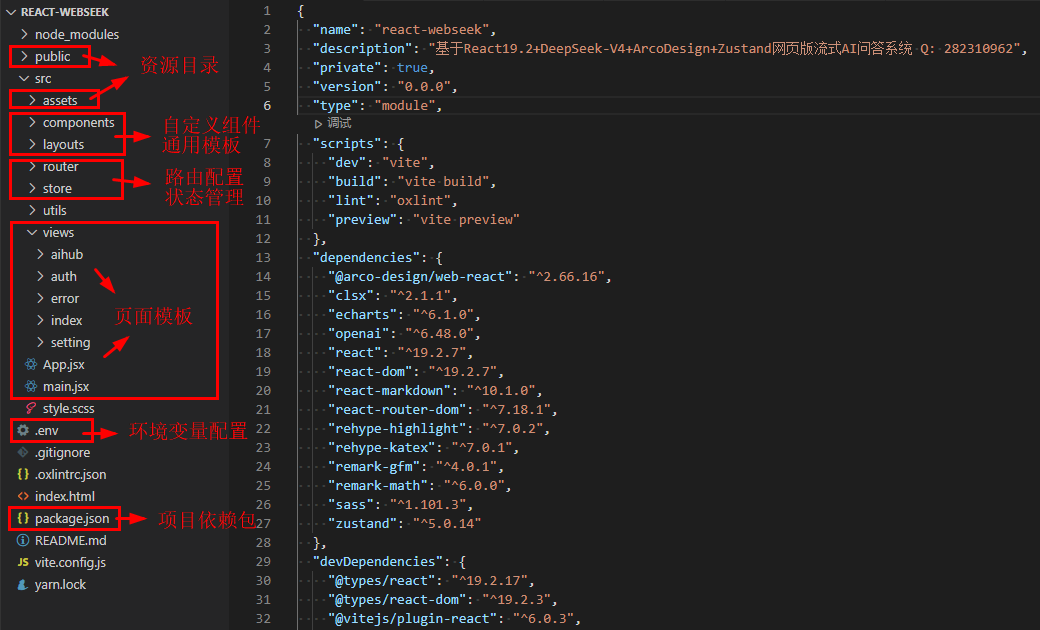1040x630 pixels.
Task: Click line number 29 in the gutter
Action: click(x=263, y=562)
